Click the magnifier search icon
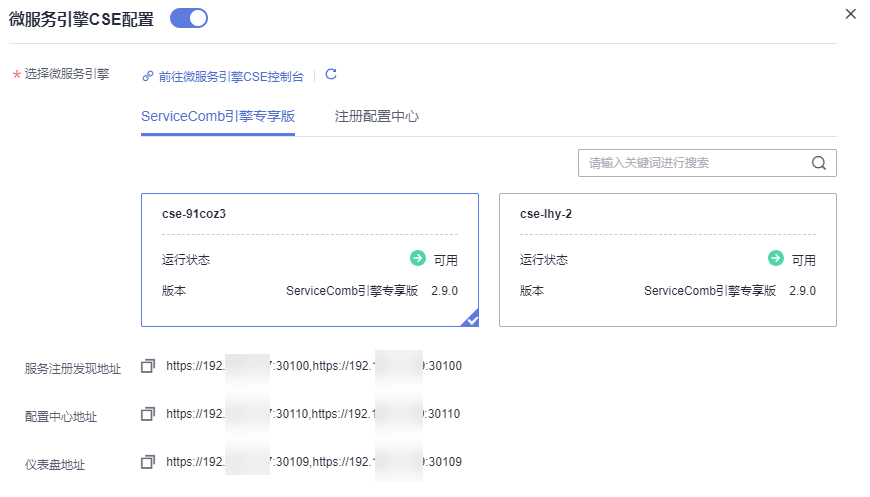The image size is (870, 497). pos(818,163)
